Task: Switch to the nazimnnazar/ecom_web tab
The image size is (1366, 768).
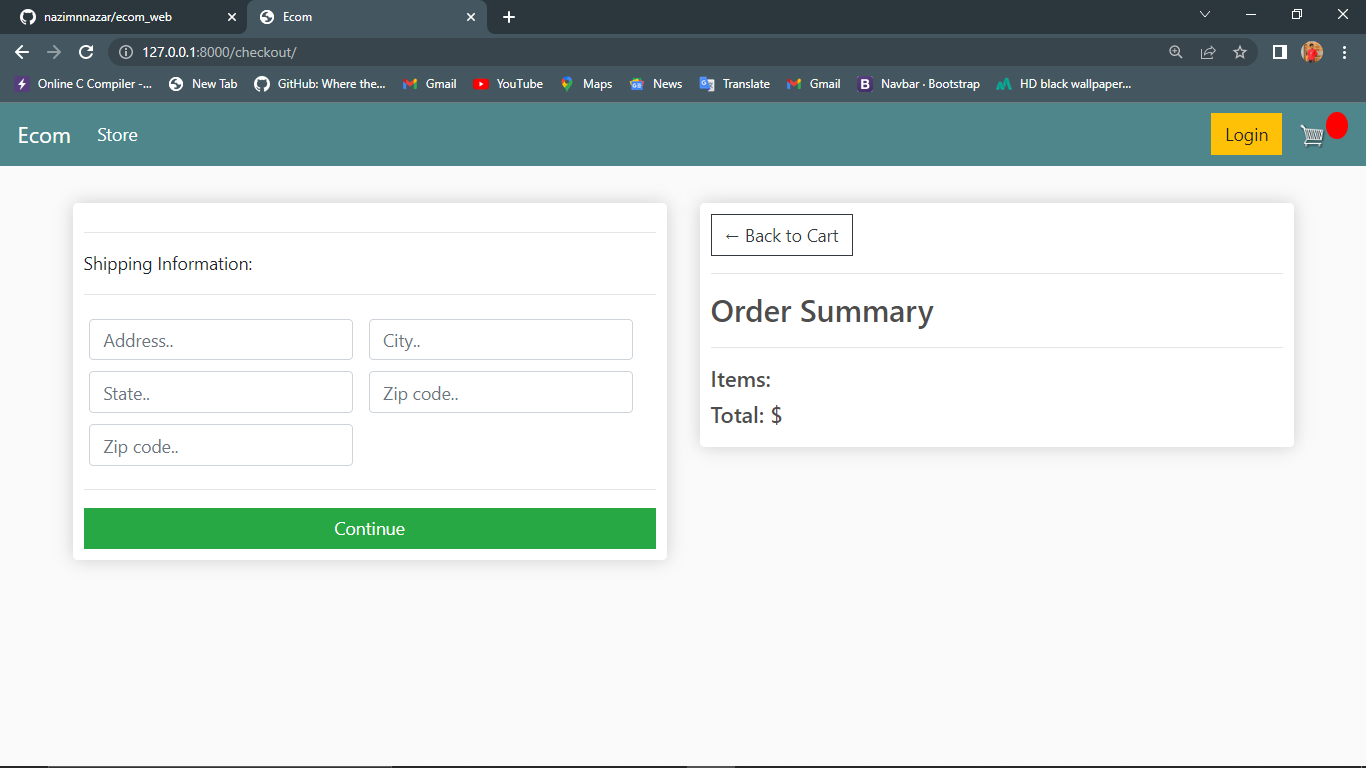Action: point(125,17)
